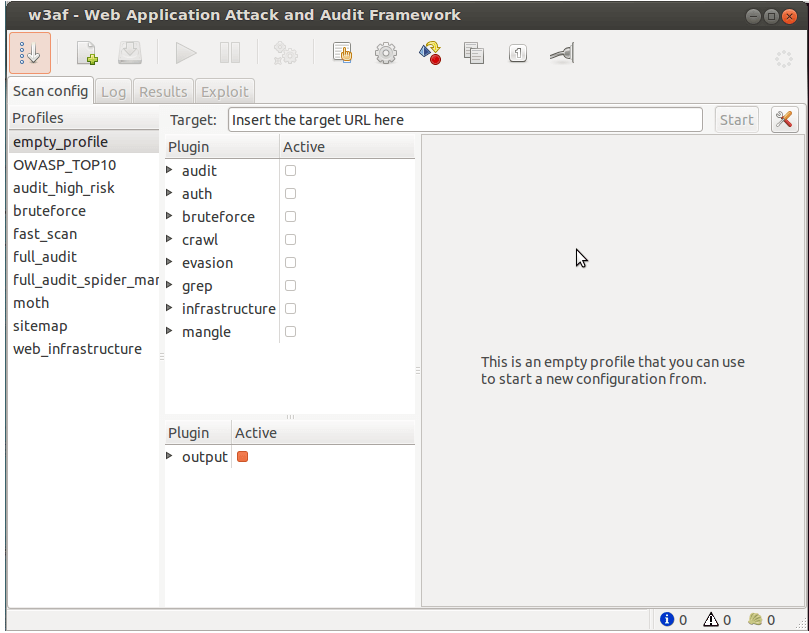Expand the mangle plugin tree

coord(169,331)
